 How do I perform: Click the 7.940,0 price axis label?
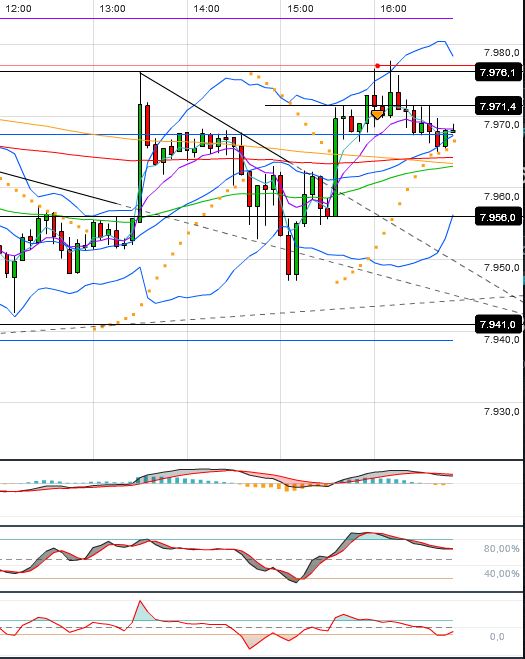coord(501,339)
